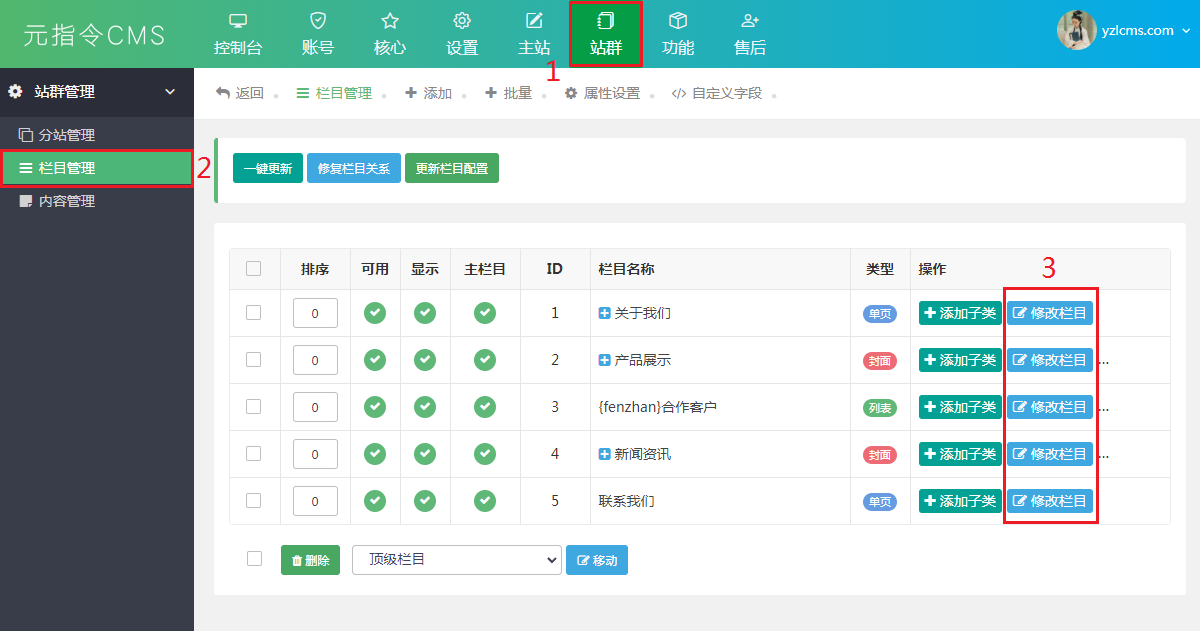Expand the 关于我们 category plus icon
The height and width of the screenshot is (631, 1200).
(604, 313)
